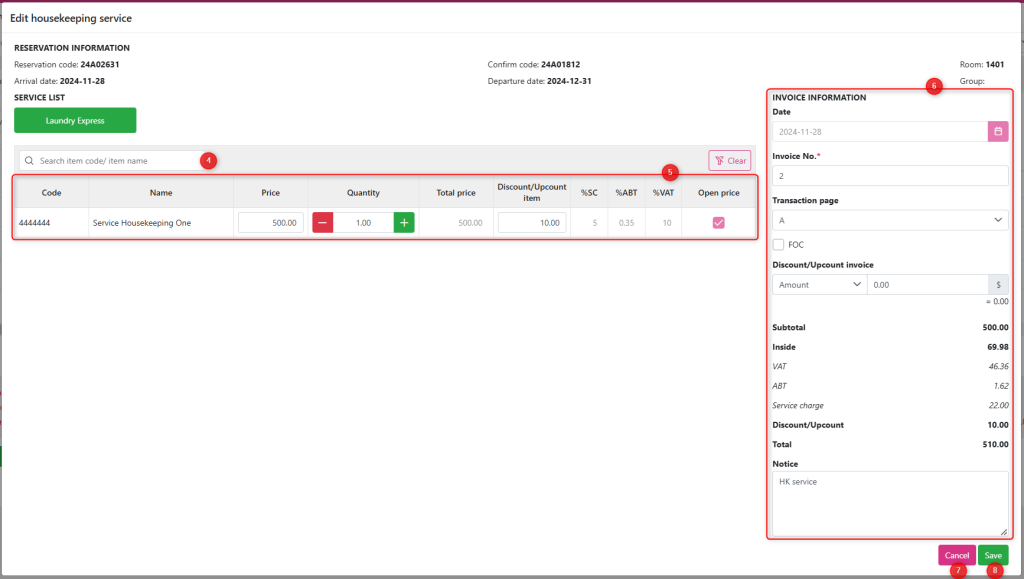Enable the FOC checkbox
1024x579 pixels.
click(780, 244)
